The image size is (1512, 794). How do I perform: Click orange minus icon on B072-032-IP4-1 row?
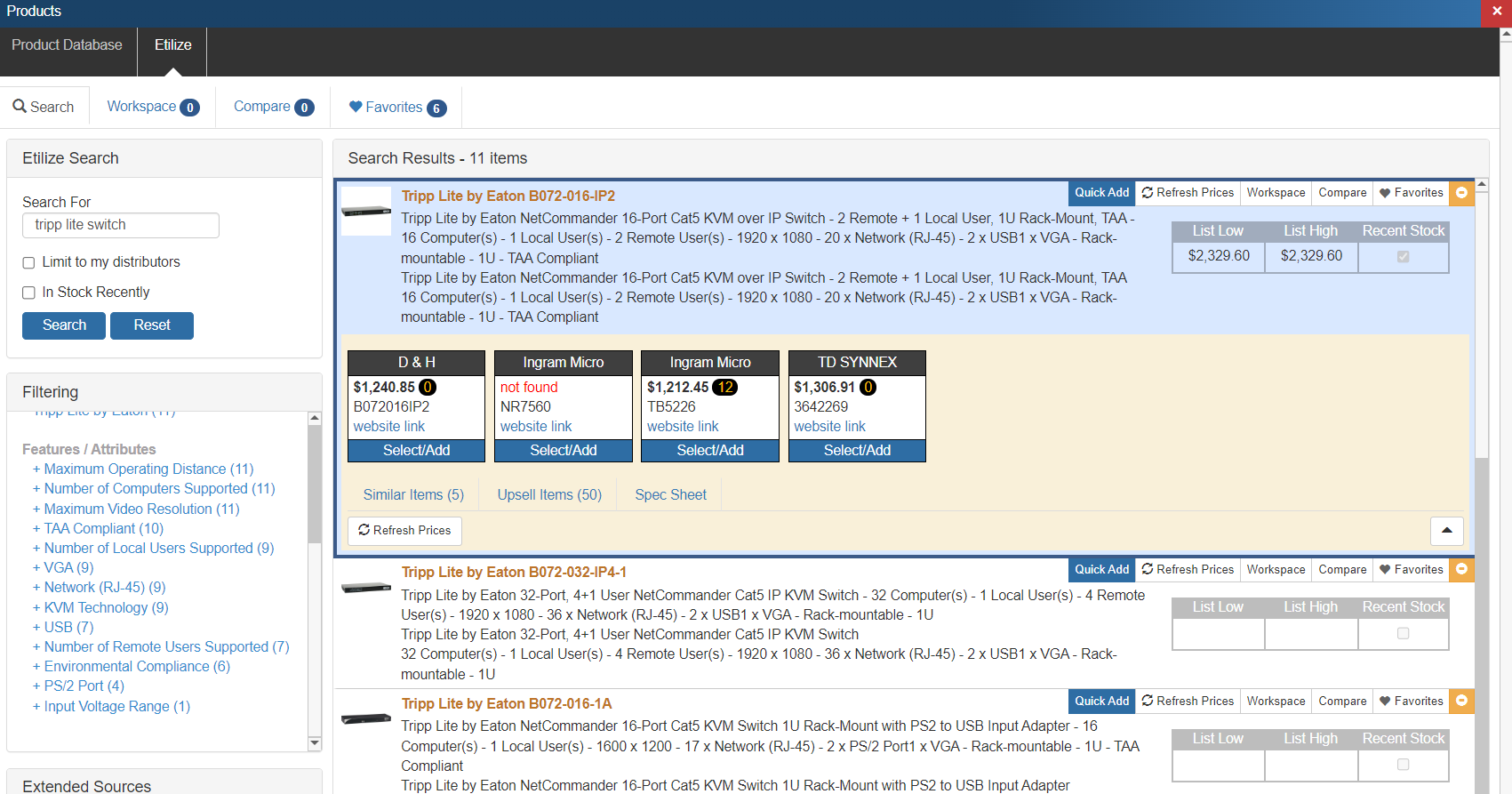tap(1461, 569)
